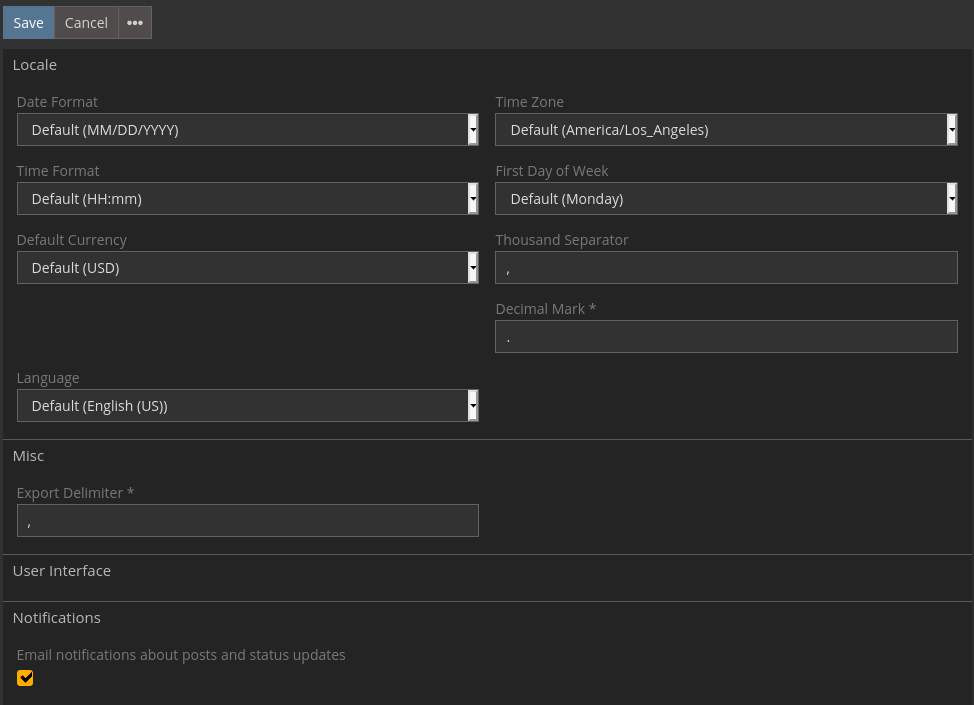Open the Time Format dropdown

click(x=247, y=199)
